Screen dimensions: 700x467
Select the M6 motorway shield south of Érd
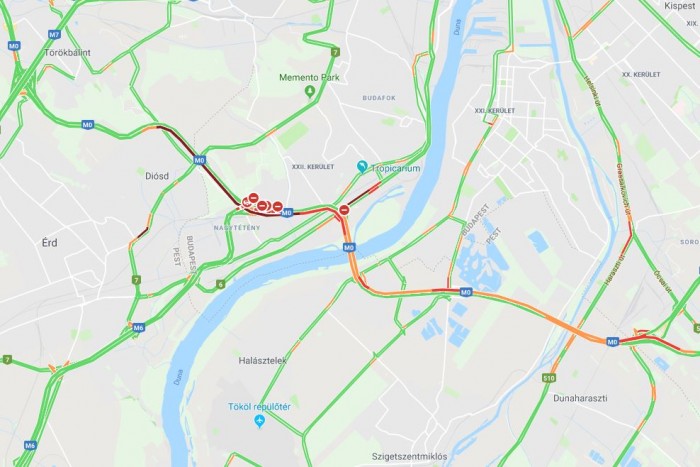pos(138,328)
